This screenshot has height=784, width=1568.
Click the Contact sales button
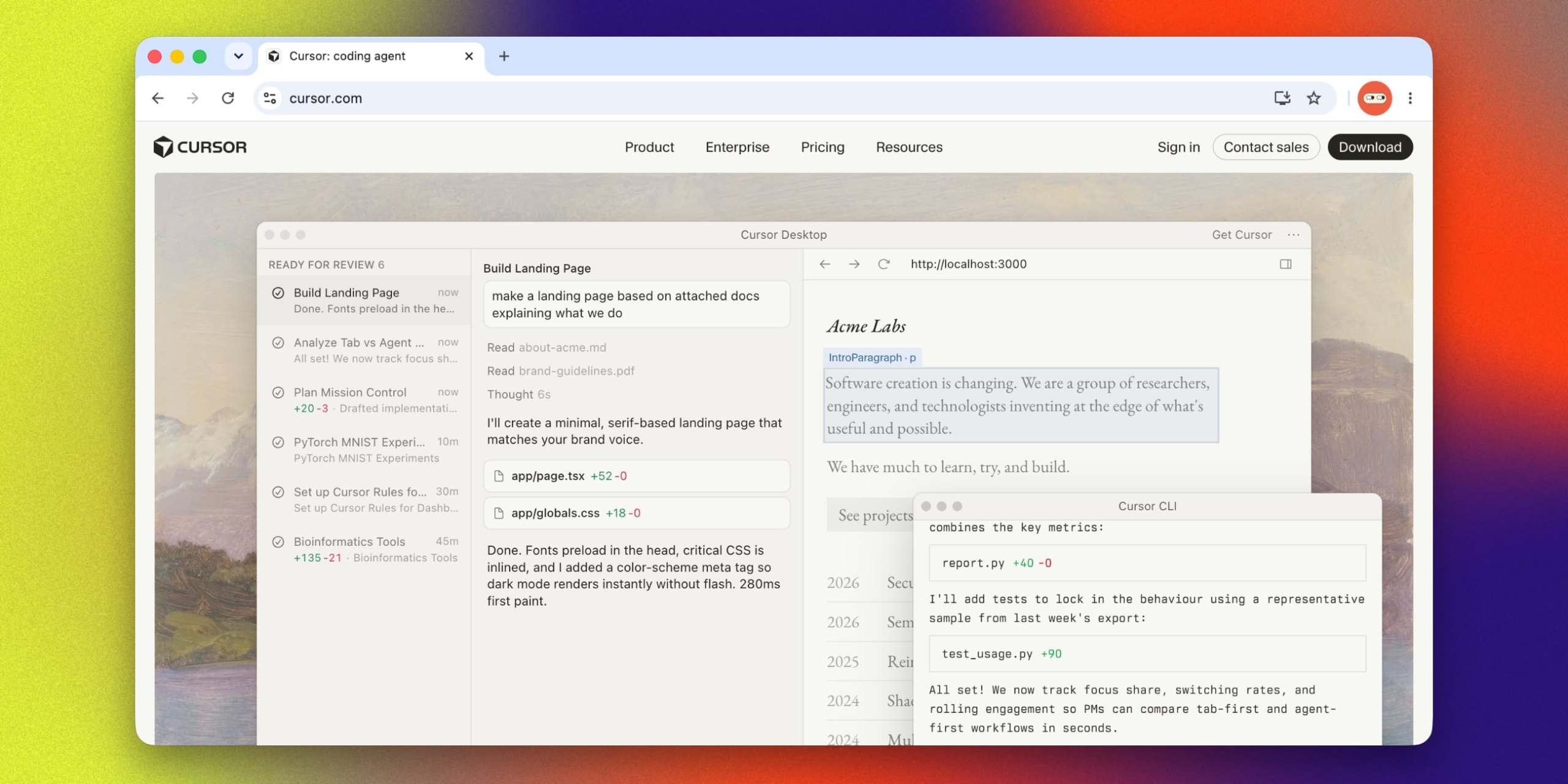[x=1266, y=147]
